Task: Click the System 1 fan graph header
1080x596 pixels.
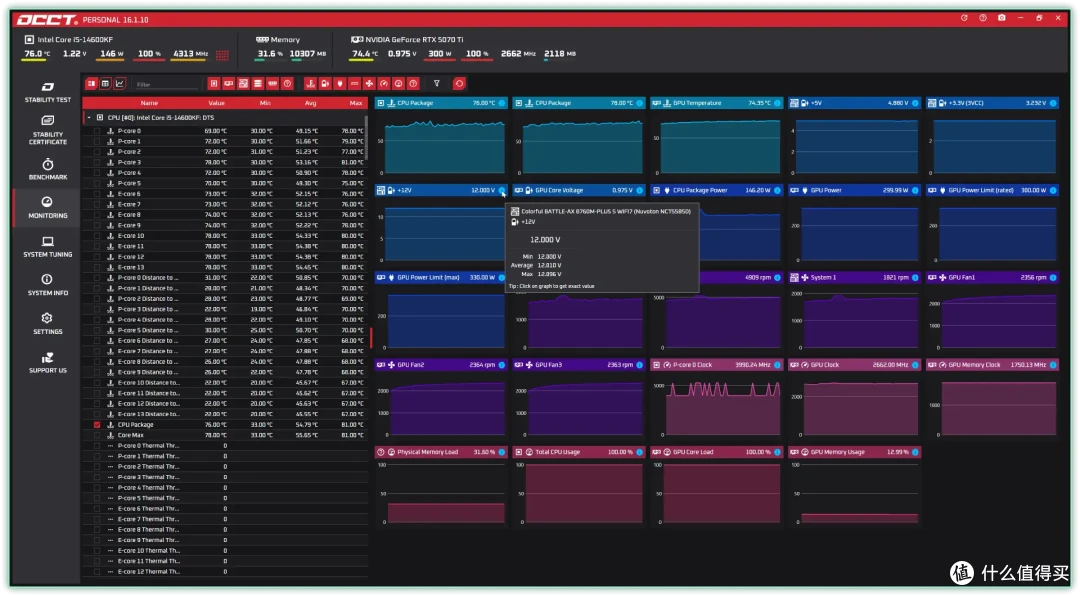Action: pos(854,278)
